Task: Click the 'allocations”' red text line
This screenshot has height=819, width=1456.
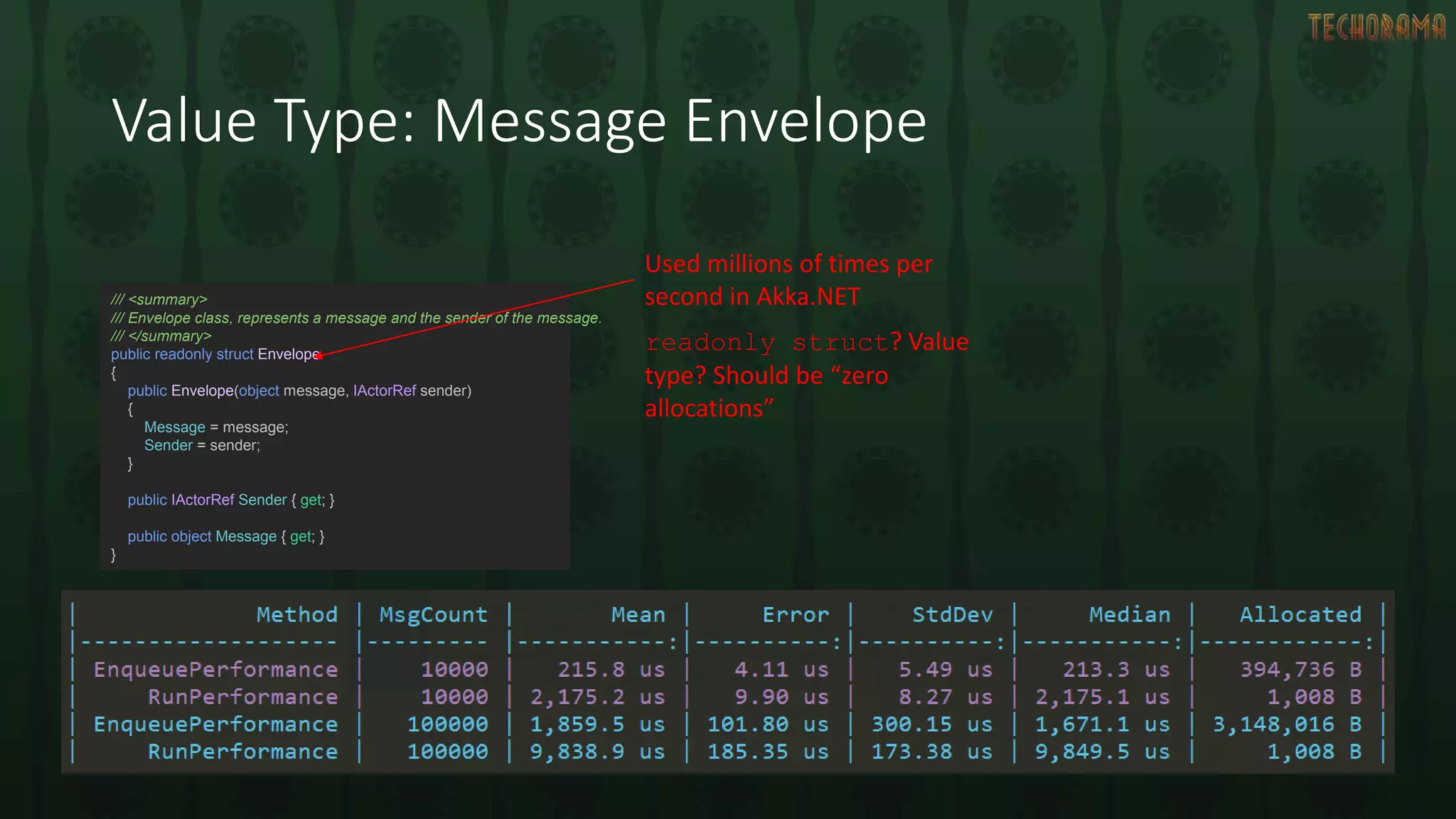Action: [x=709, y=408]
